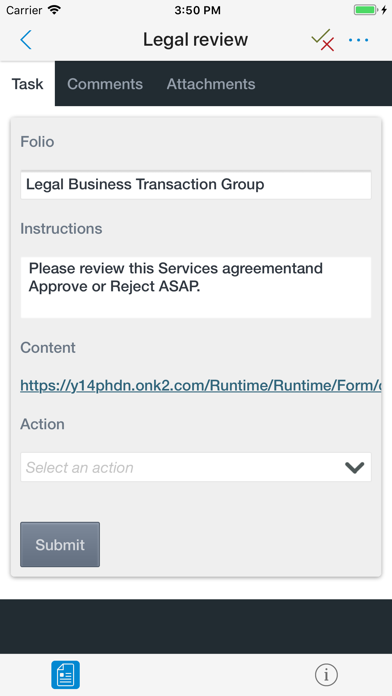
Task: Submit the legal review form
Action: point(60,544)
